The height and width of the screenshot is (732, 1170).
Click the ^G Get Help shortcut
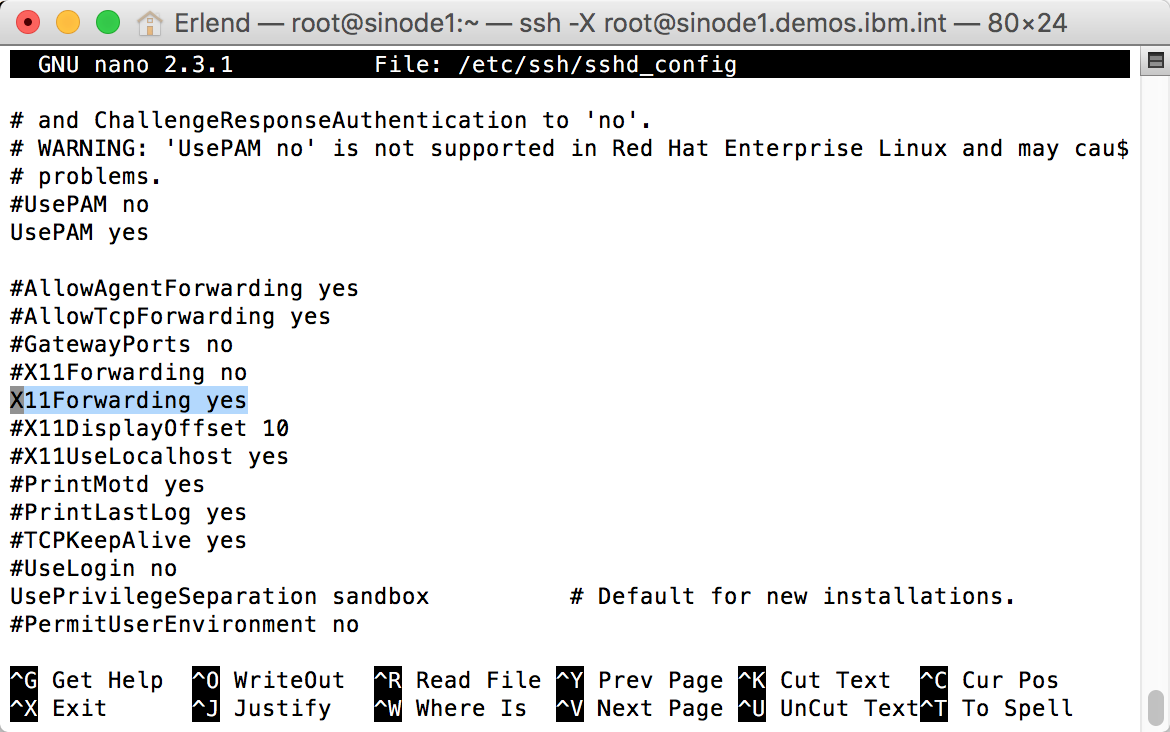[x=87, y=680]
